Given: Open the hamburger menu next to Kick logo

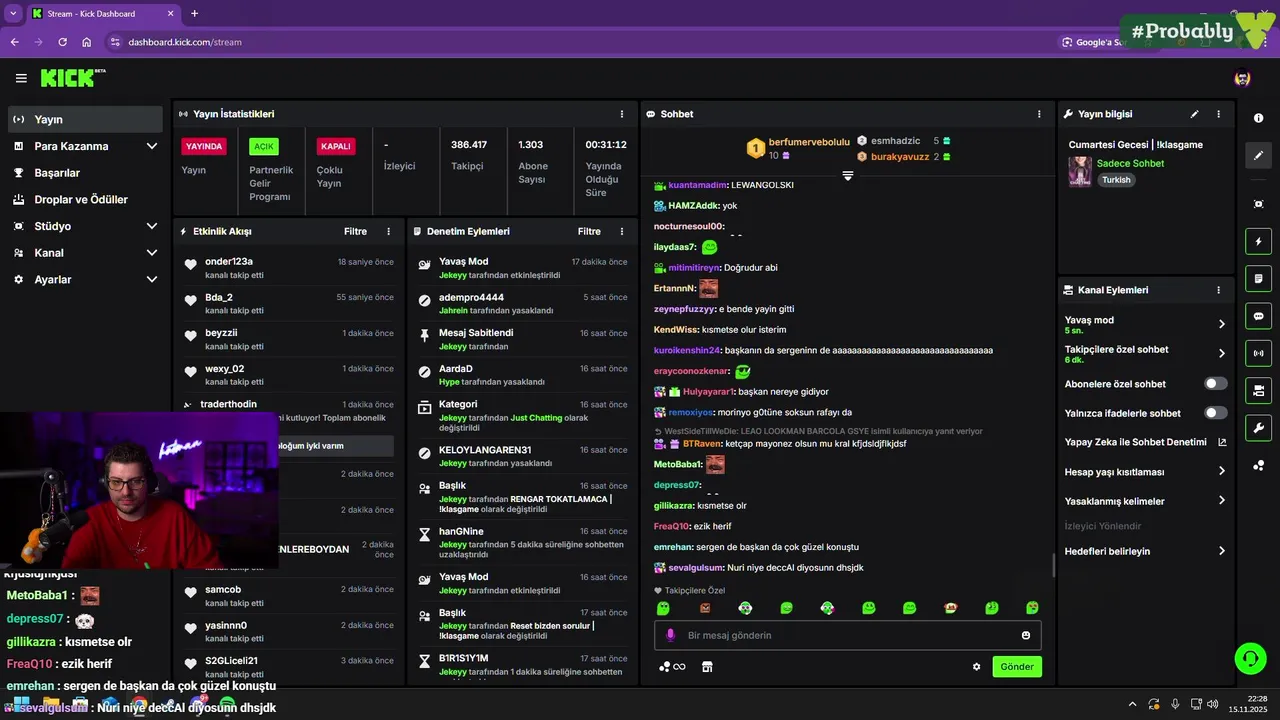Looking at the screenshot, I should 21,78.
